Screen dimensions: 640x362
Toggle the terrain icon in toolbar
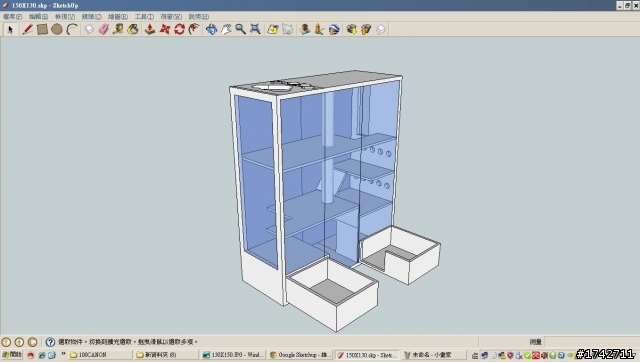click(287, 29)
